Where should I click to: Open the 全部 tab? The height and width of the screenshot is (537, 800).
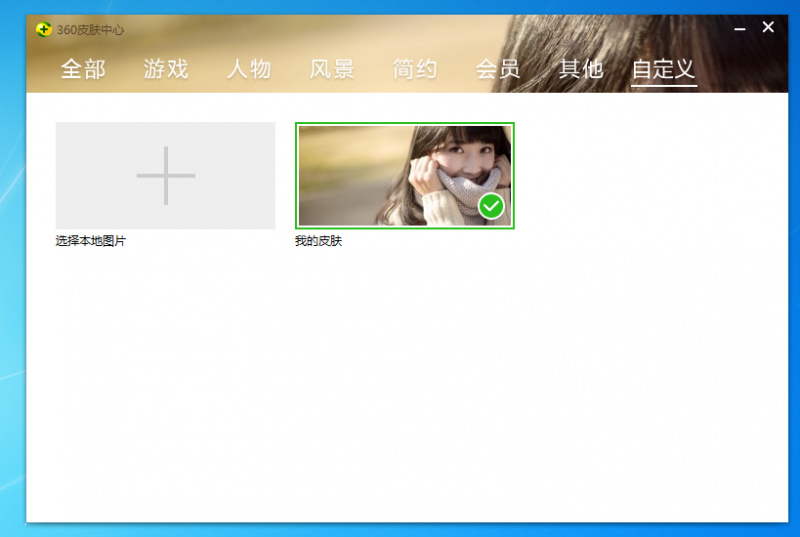[83, 69]
